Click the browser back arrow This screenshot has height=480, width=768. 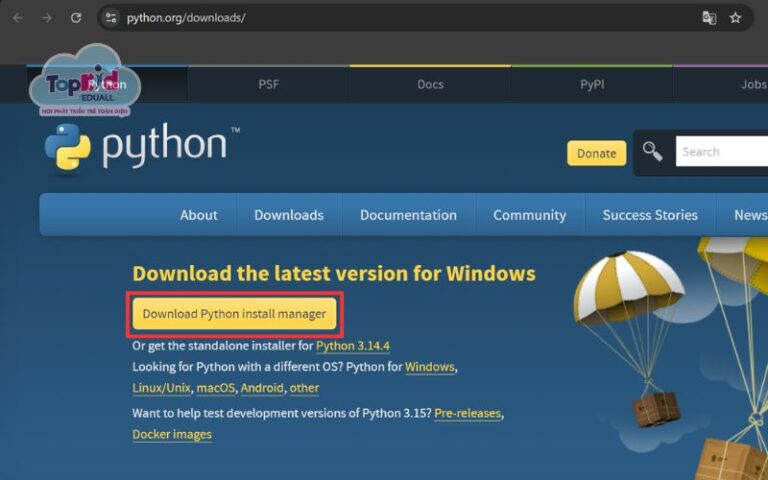coord(18,18)
